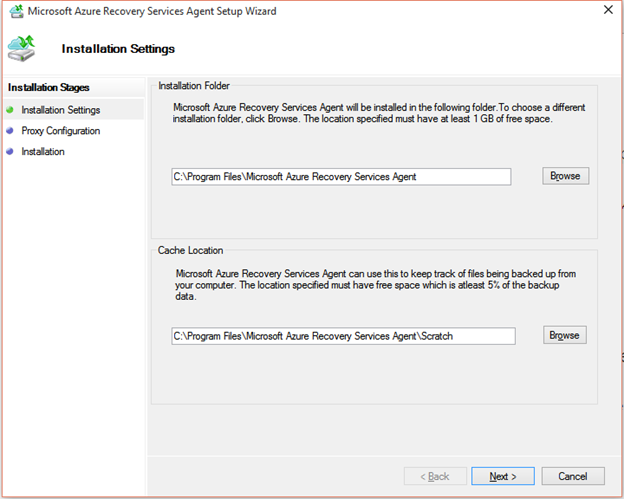624x499 pixels.
Task: Close the Setup Wizard window
Action: [607, 11]
